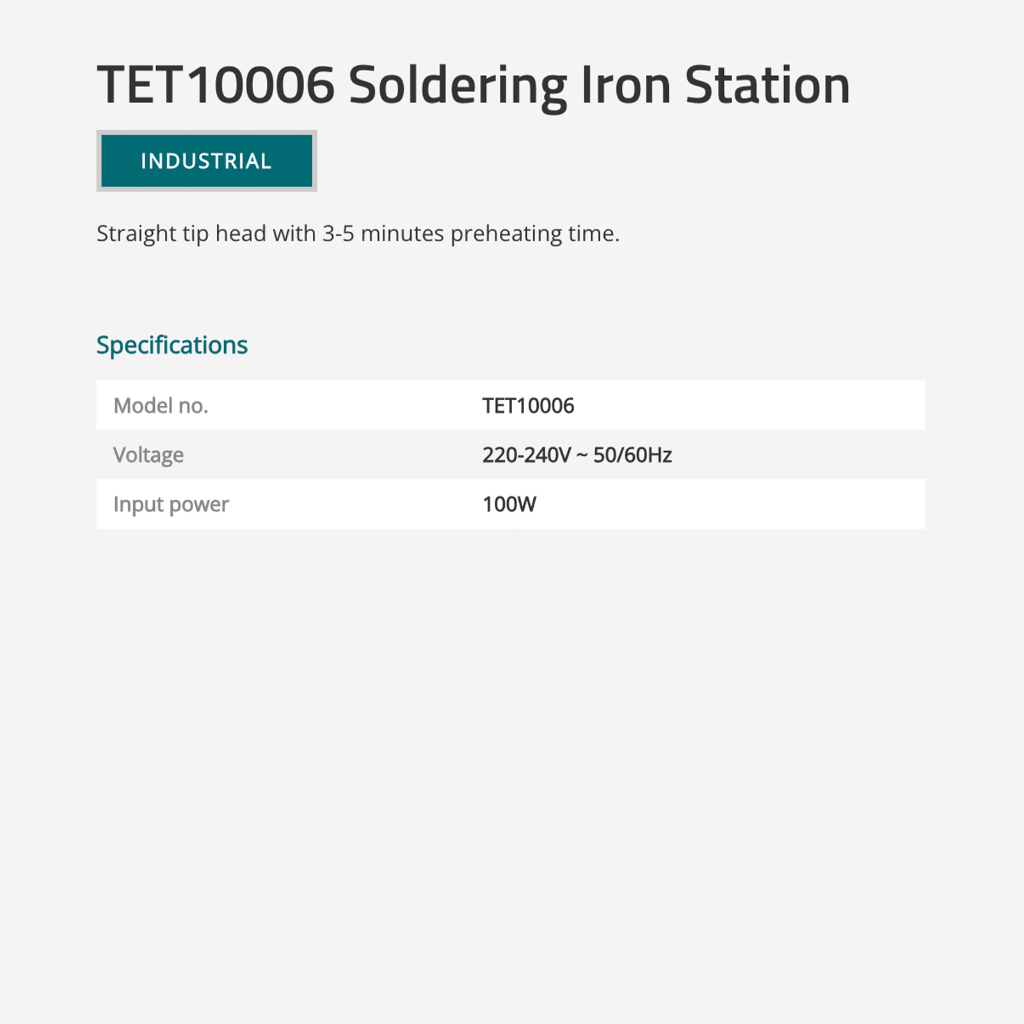Select the Input power label

click(x=171, y=505)
